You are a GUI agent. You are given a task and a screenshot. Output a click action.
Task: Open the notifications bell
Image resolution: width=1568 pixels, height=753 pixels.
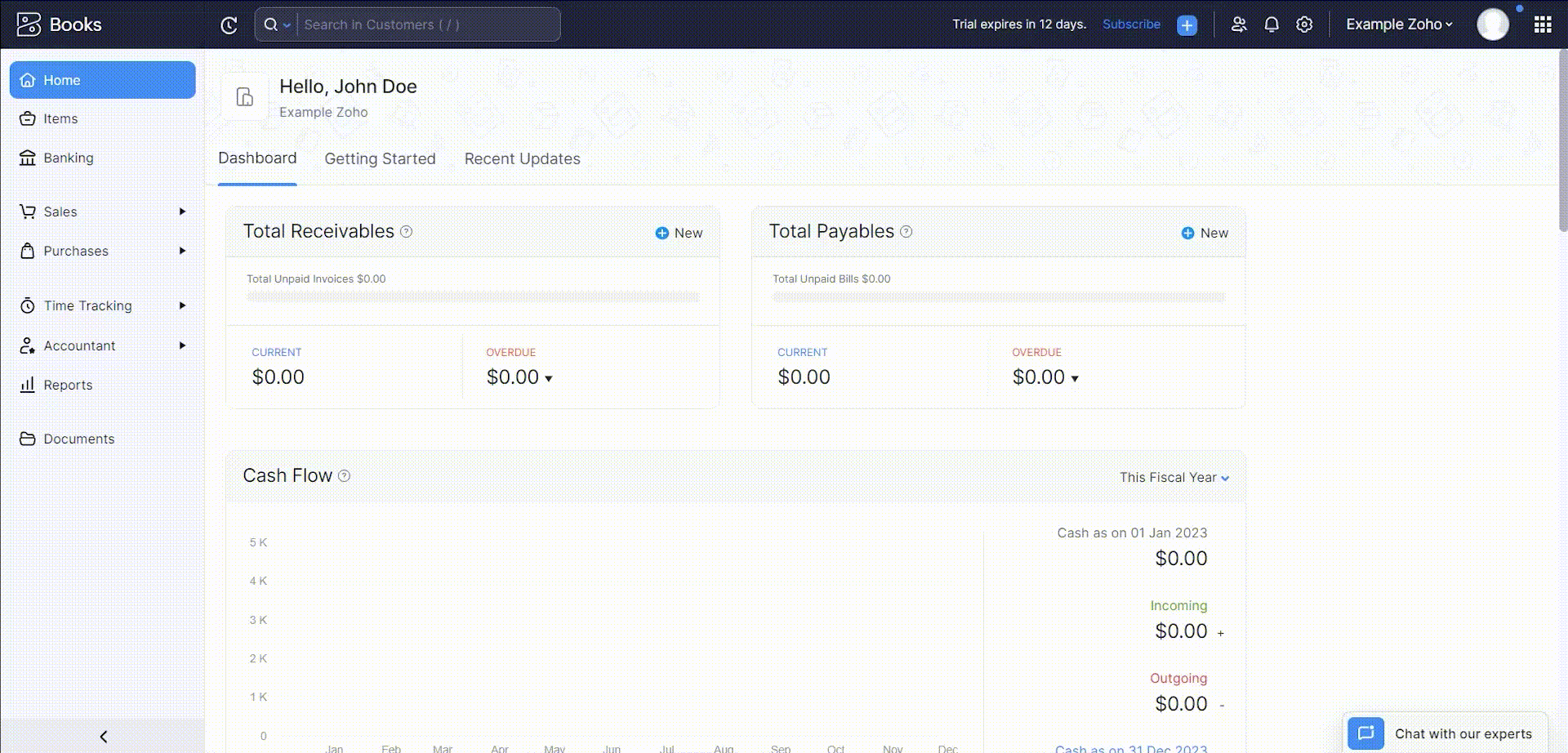pyautogui.click(x=1272, y=25)
